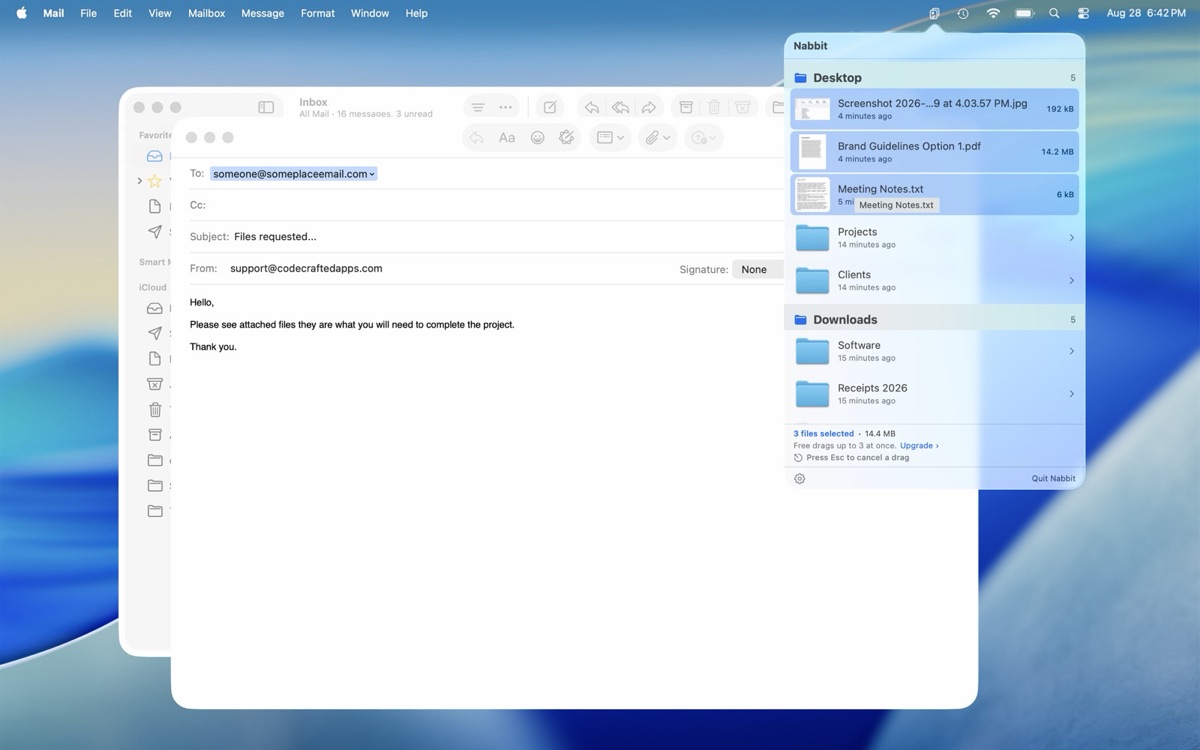Toggle the sidebar in the Mail Inbox window
Viewport: 1200px width, 750px height.
click(x=266, y=107)
